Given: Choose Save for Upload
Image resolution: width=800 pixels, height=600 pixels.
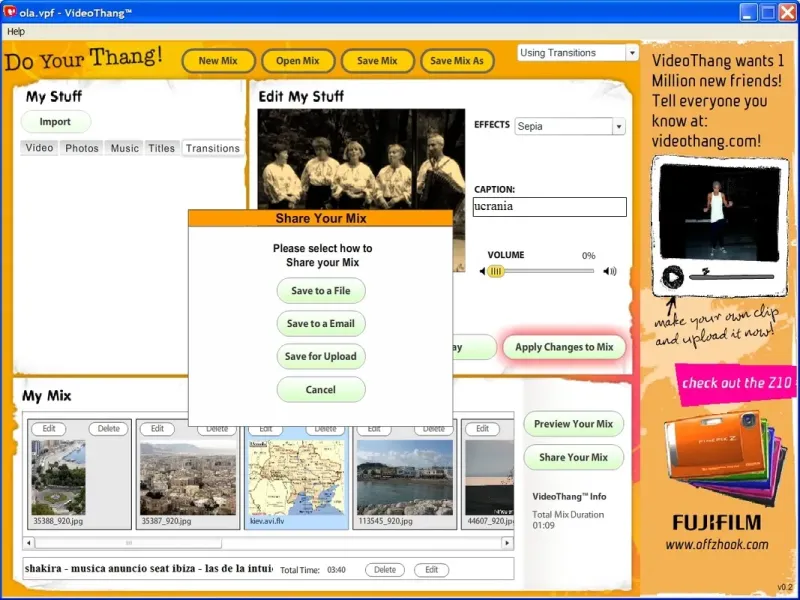Looking at the screenshot, I should (321, 356).
